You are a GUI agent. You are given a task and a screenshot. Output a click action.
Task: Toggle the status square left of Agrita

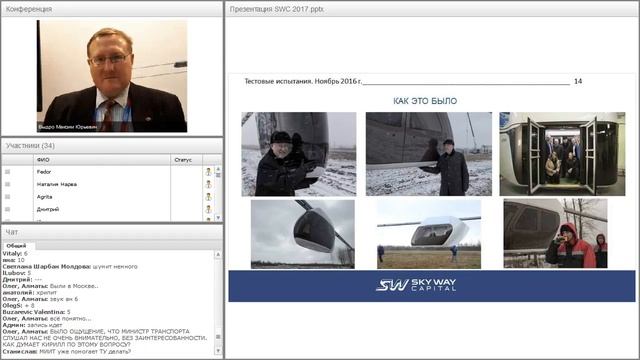7,197
